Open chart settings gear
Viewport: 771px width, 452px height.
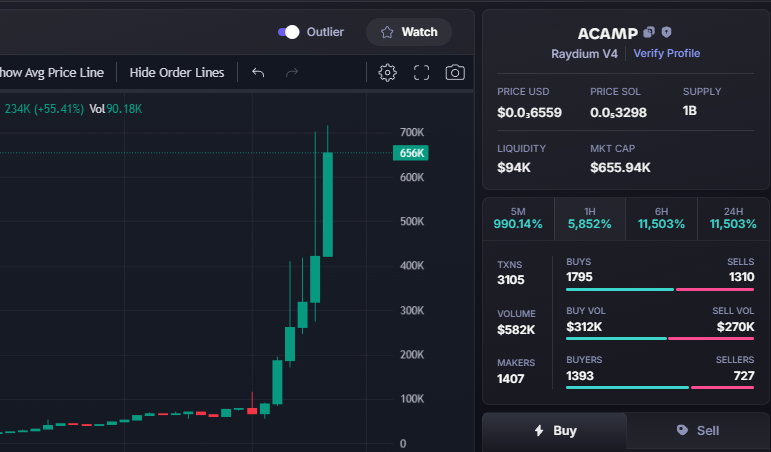point(387,73)
